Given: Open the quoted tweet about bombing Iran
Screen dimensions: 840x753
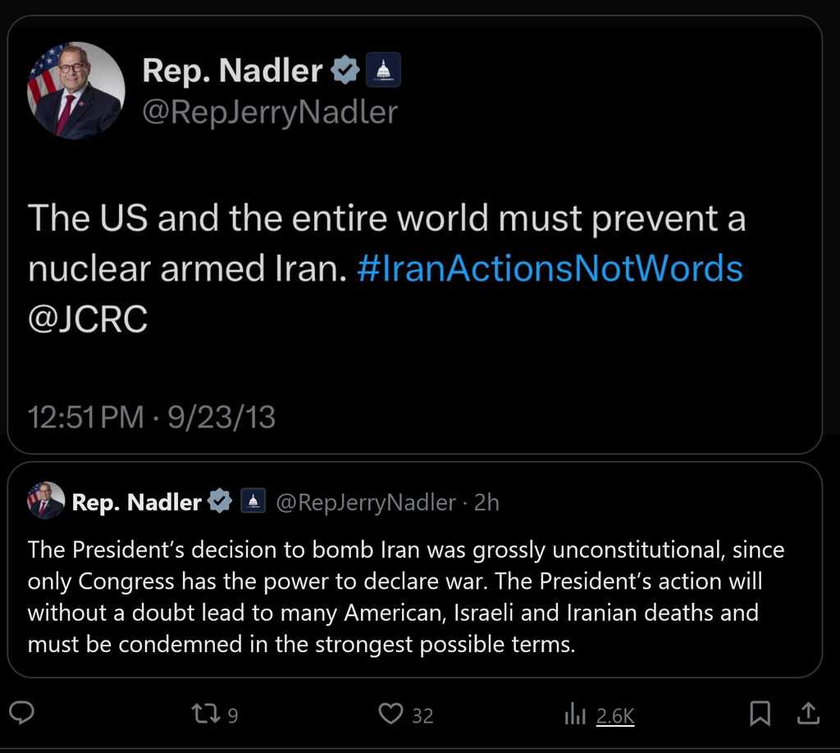Looking at the screenshot, I should (x=415, y=570).
